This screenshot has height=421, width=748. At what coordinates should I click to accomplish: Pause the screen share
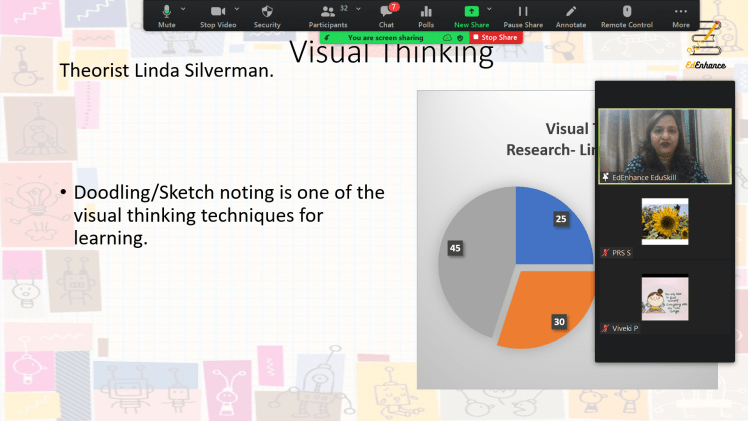click(522, 14)
